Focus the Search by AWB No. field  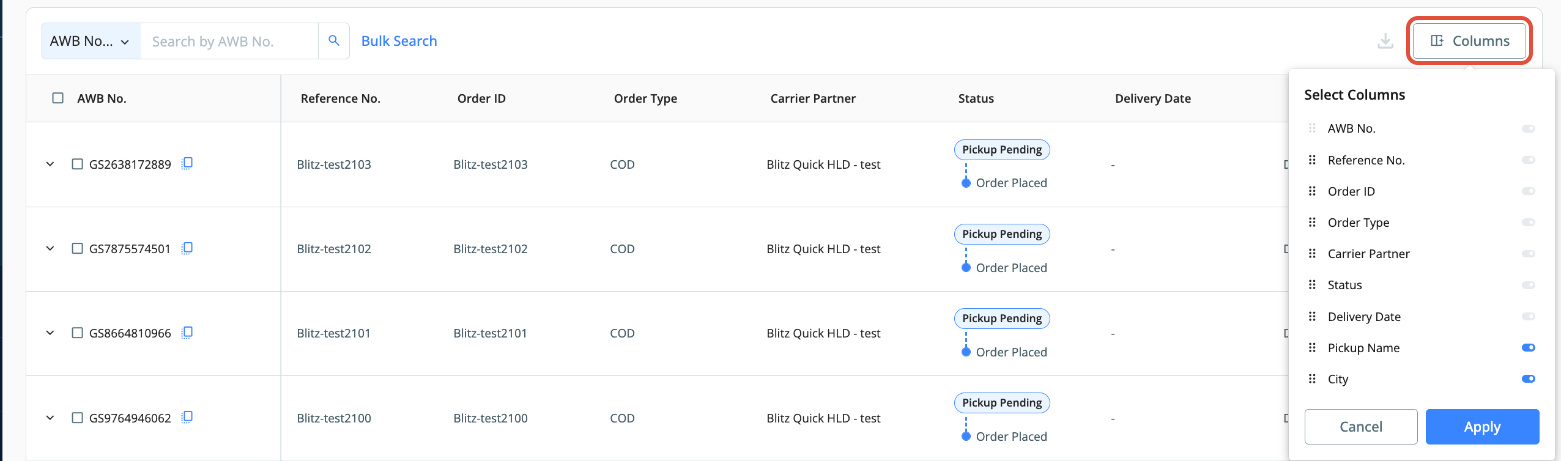[230, 41]
